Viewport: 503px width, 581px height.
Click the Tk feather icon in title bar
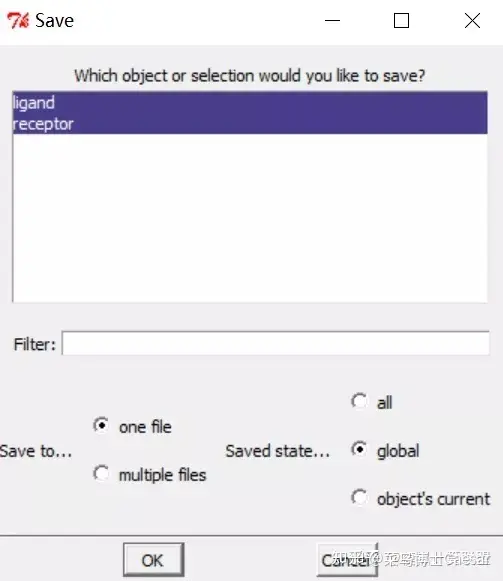[x=18, y=21]
